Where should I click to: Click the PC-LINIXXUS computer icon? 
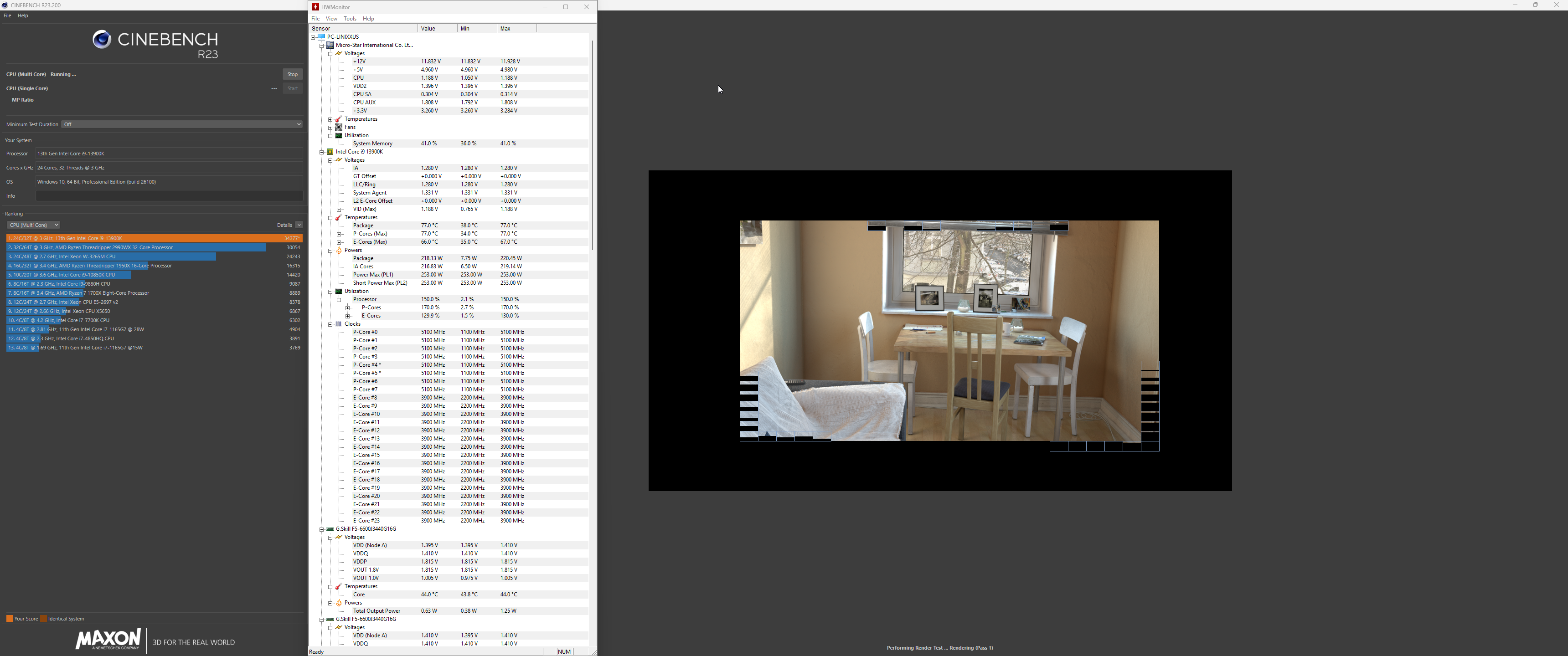coord(321,36)
